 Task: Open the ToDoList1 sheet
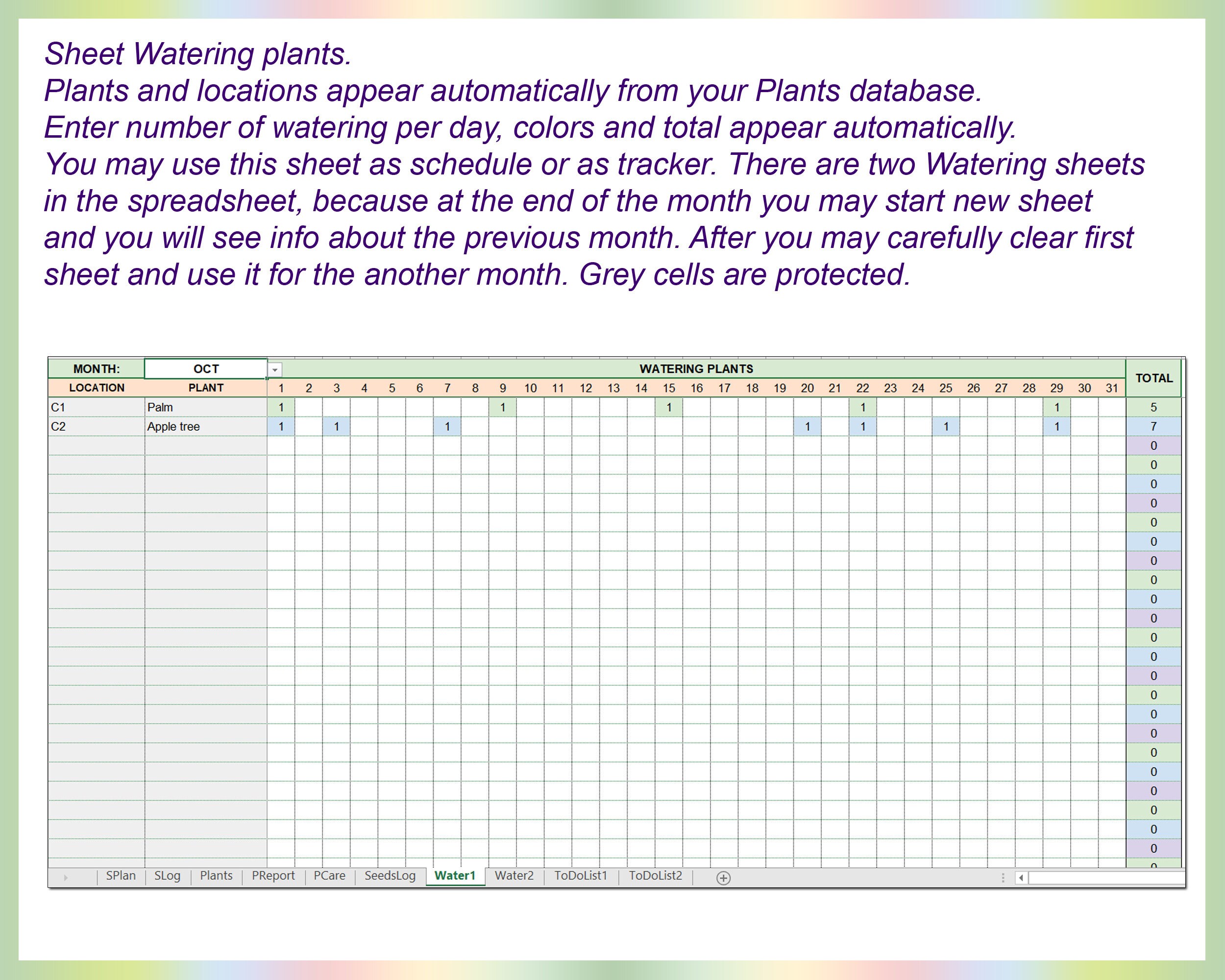581,877
